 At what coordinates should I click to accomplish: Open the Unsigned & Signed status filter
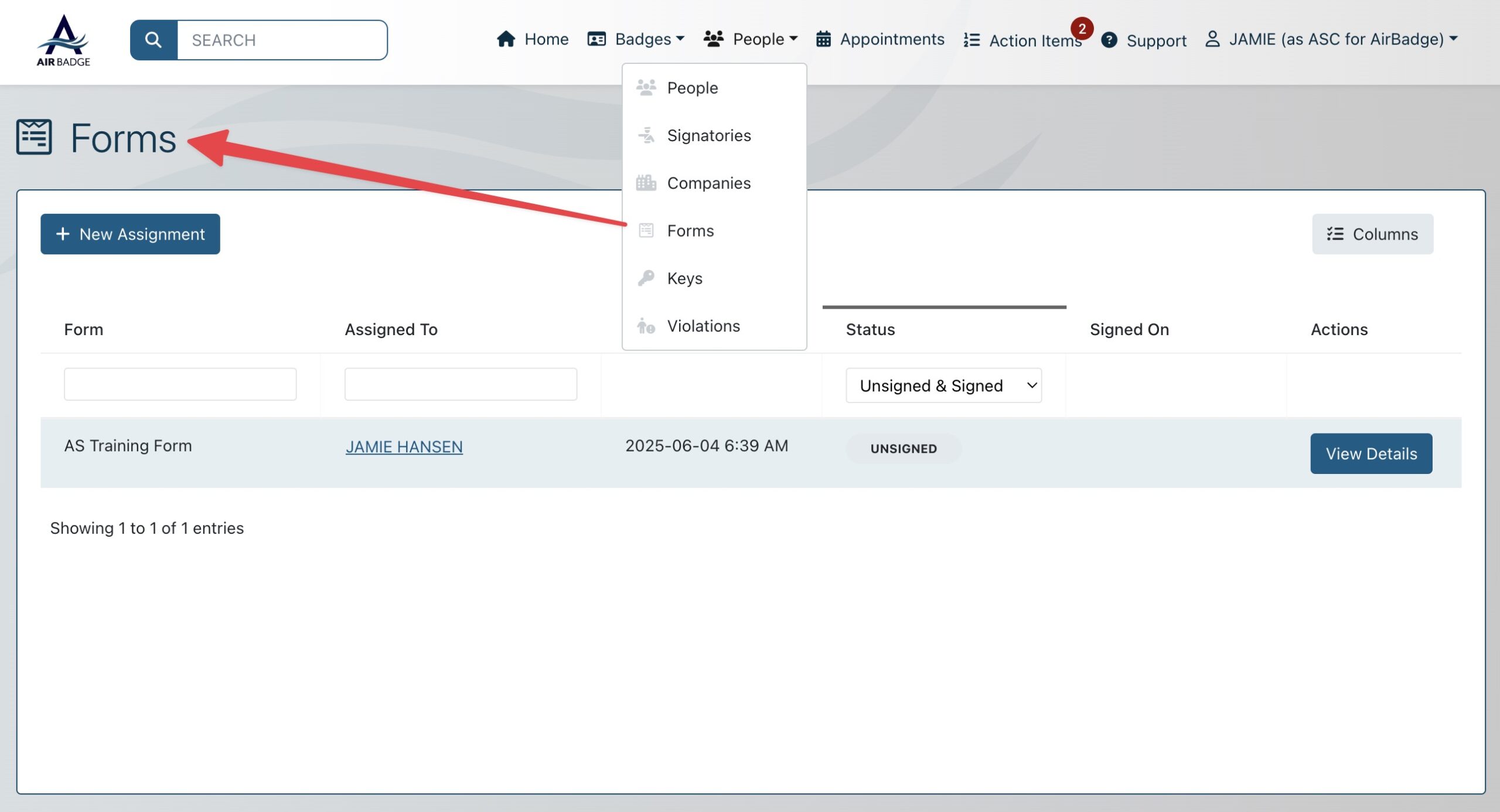(943, 385)
